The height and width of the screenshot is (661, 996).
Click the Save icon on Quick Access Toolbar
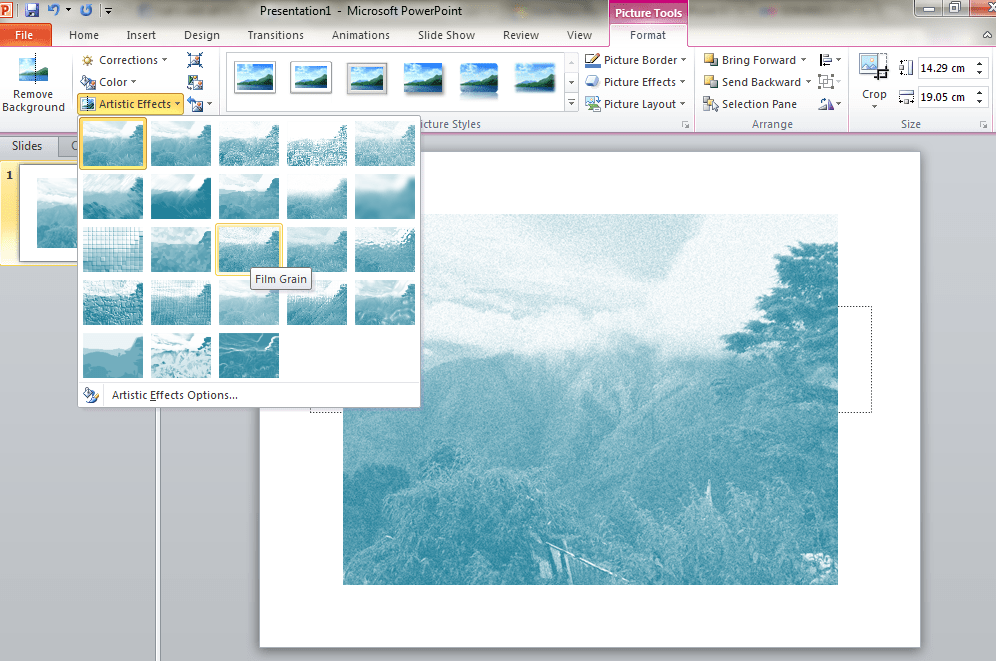[33, 11]
